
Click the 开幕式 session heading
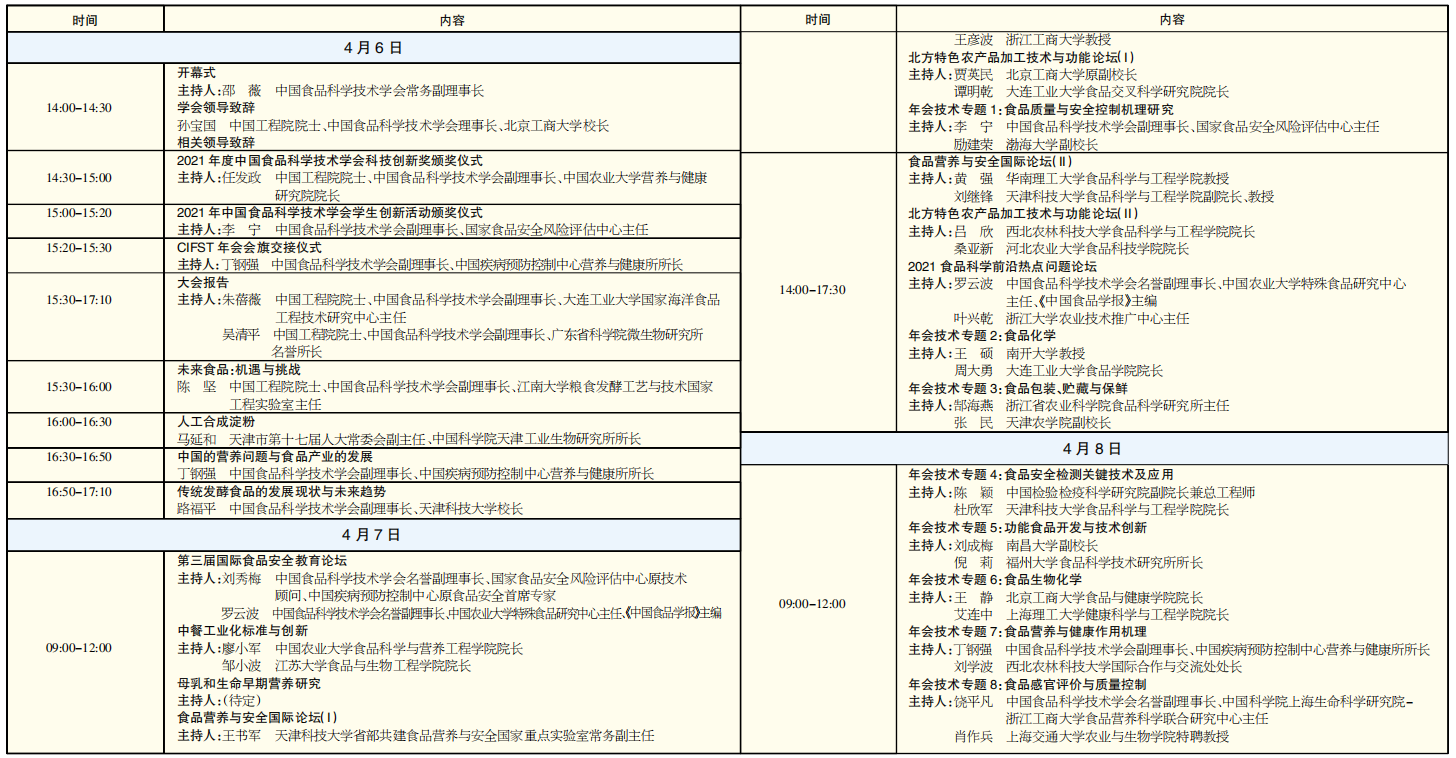click(196, 73)
